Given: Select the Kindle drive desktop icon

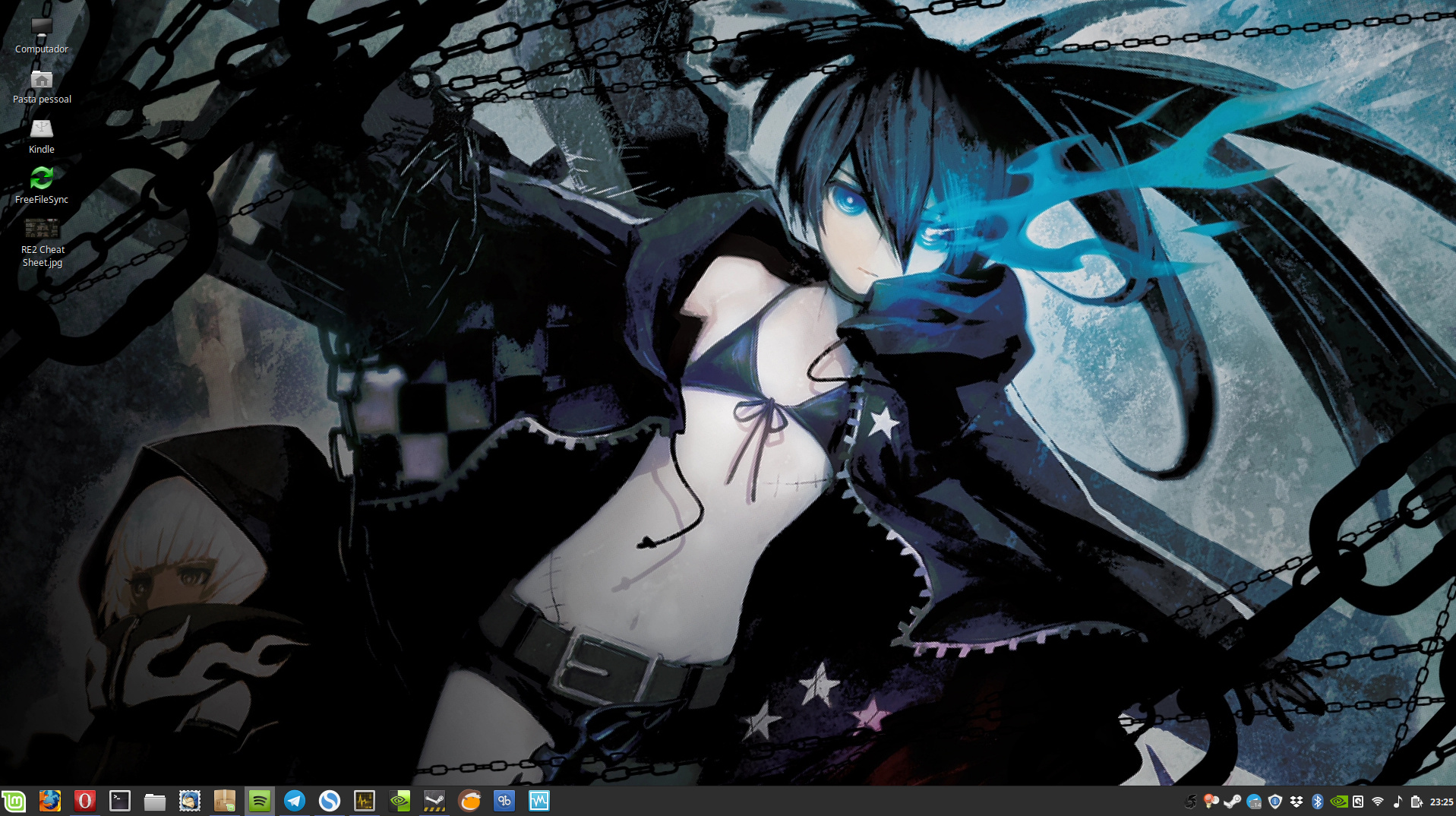Looking at the screenshot, I should [x=42, y=128].
